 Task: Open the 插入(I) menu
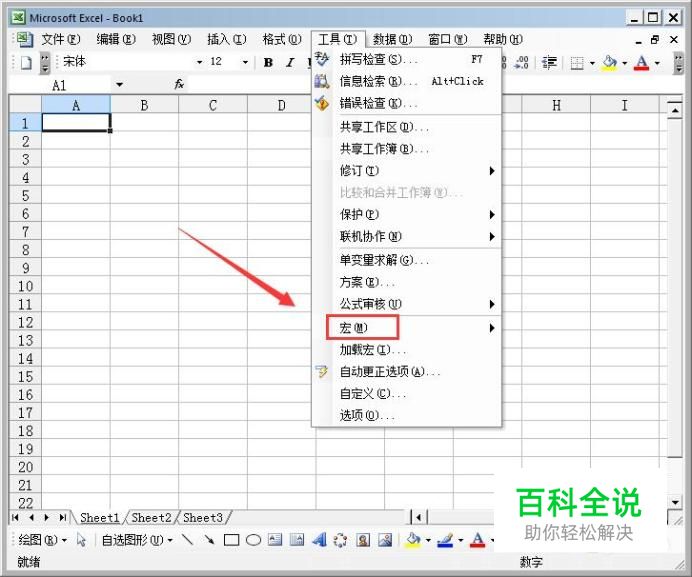tap(226, 39)
